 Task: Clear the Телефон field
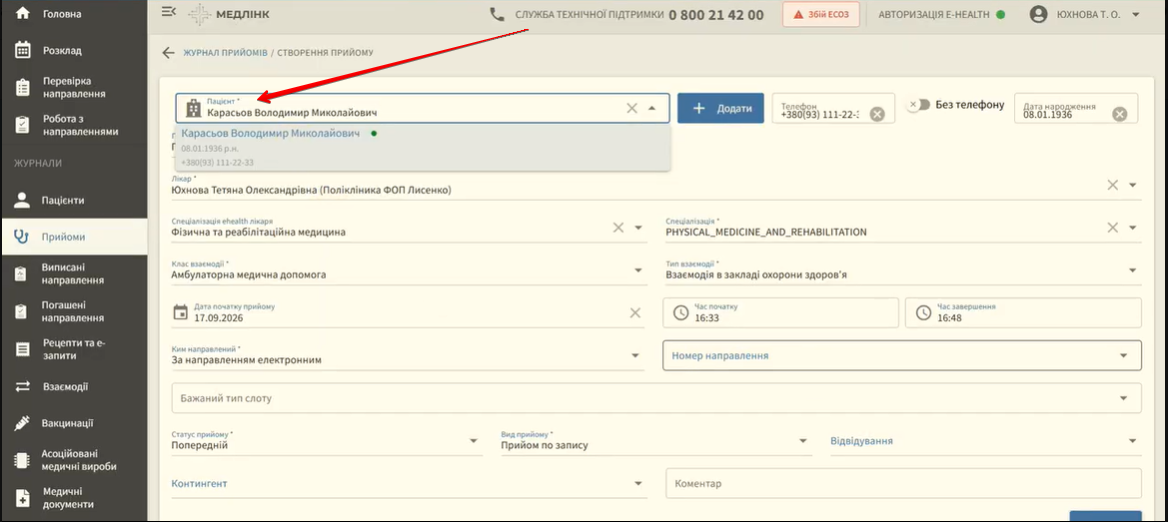tap(877, 114)
